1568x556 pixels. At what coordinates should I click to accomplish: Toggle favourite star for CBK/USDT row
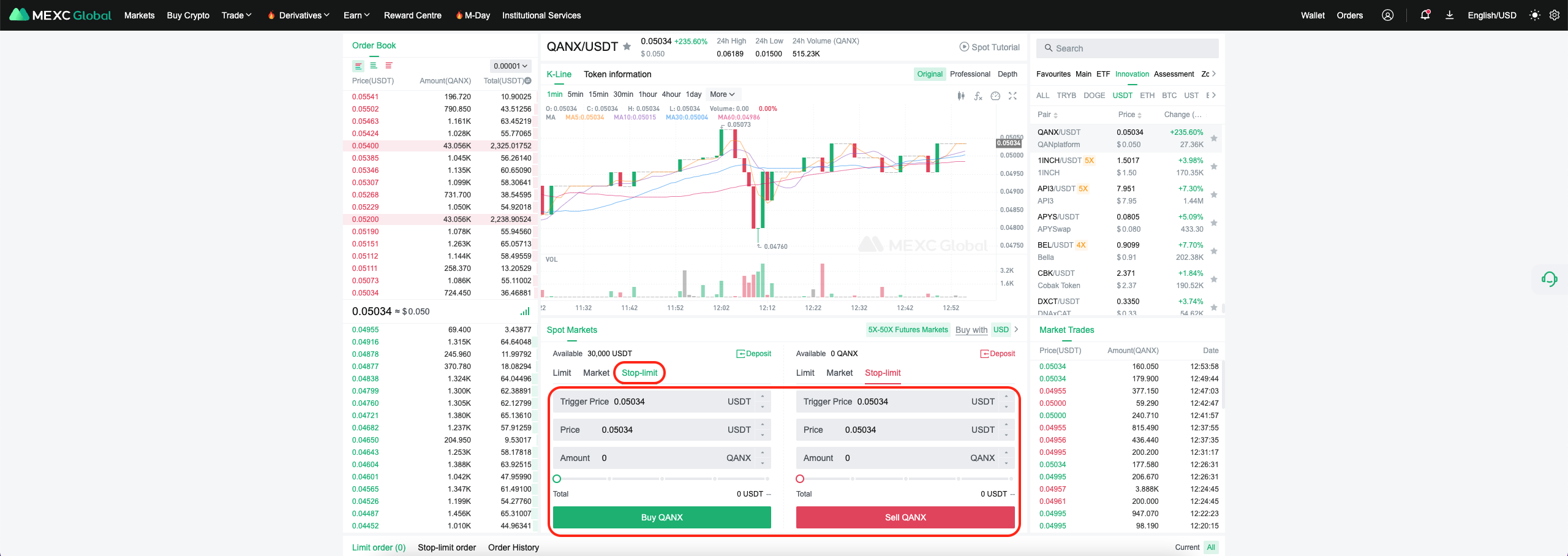point(1214,280)
